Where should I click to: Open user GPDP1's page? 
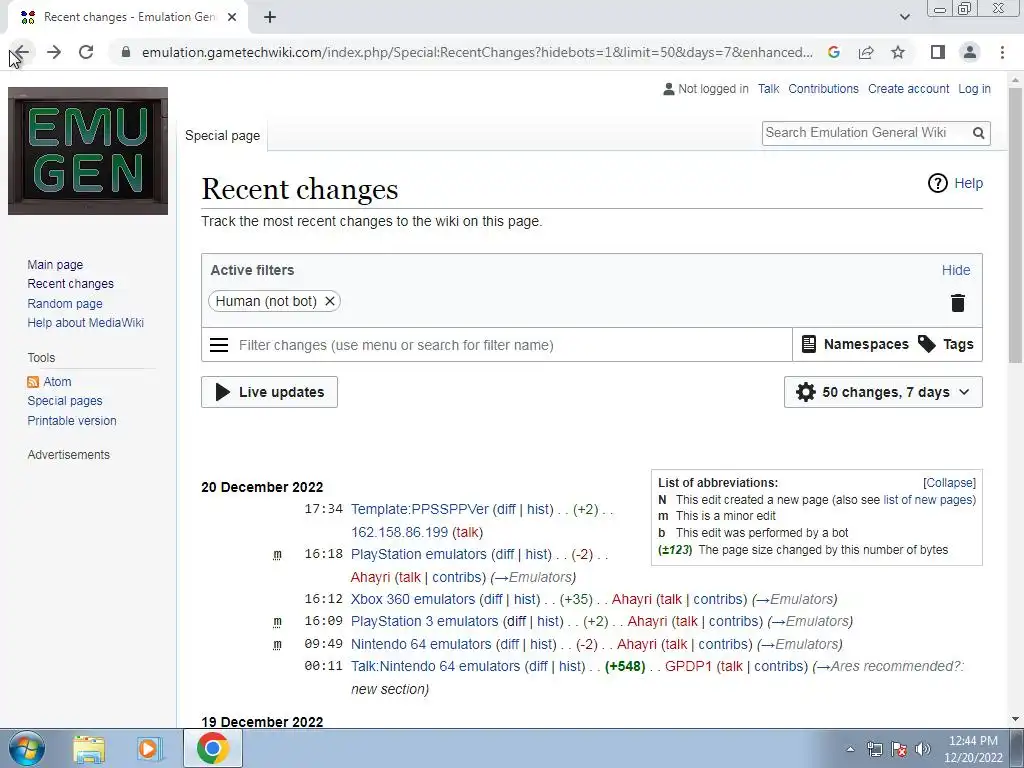click(688, 667)
